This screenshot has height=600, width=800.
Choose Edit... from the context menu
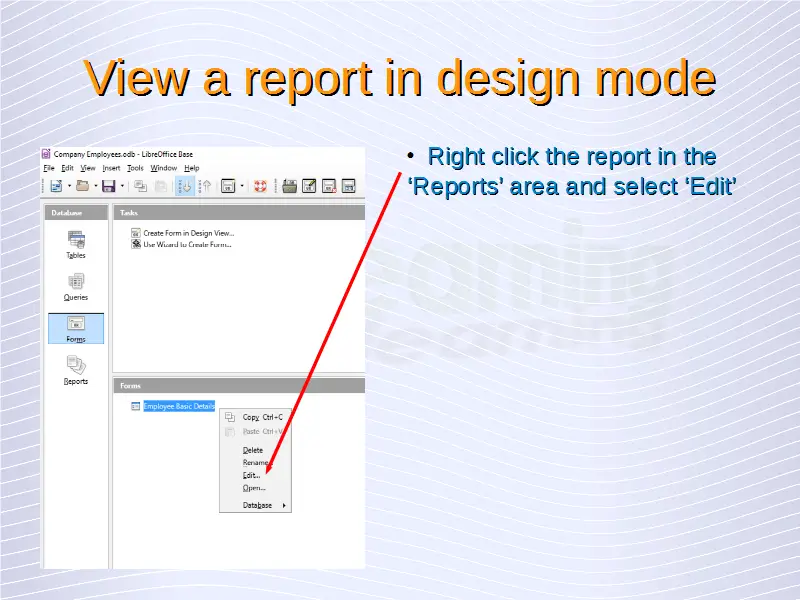click(x=252, y=475)
